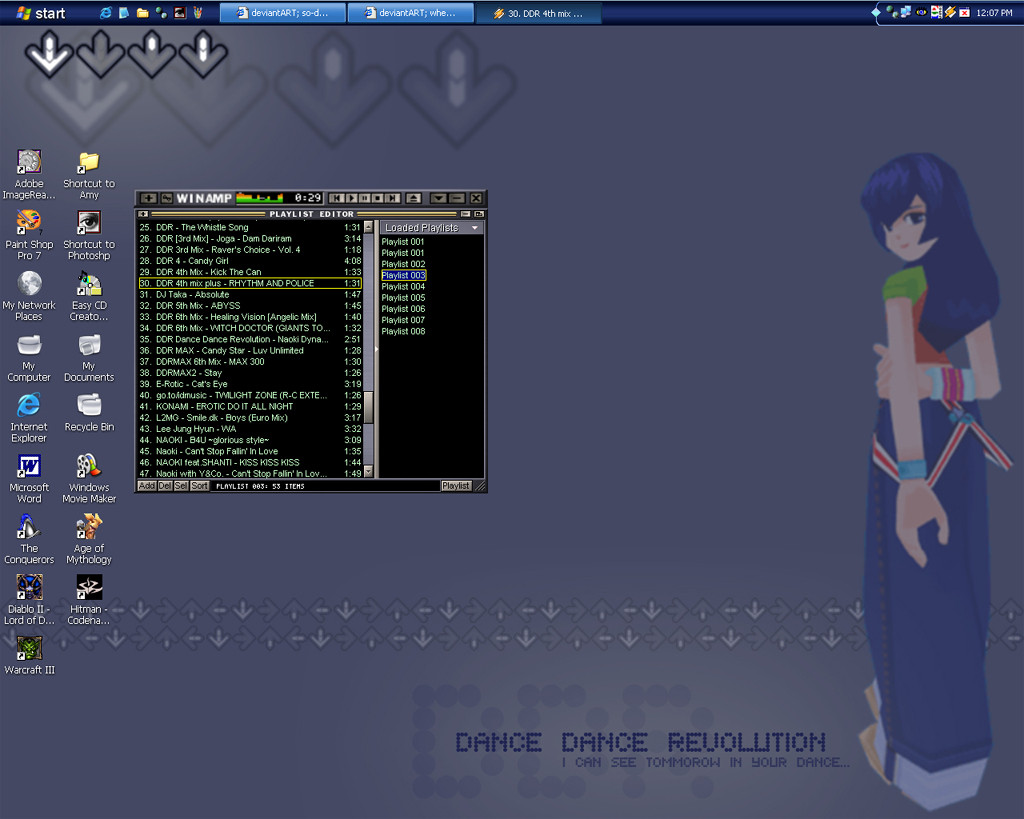Image resolution: width=1024 pixels, height=819 pixels.
Task: Stop playback in Winamp
Action: (377, 198)
